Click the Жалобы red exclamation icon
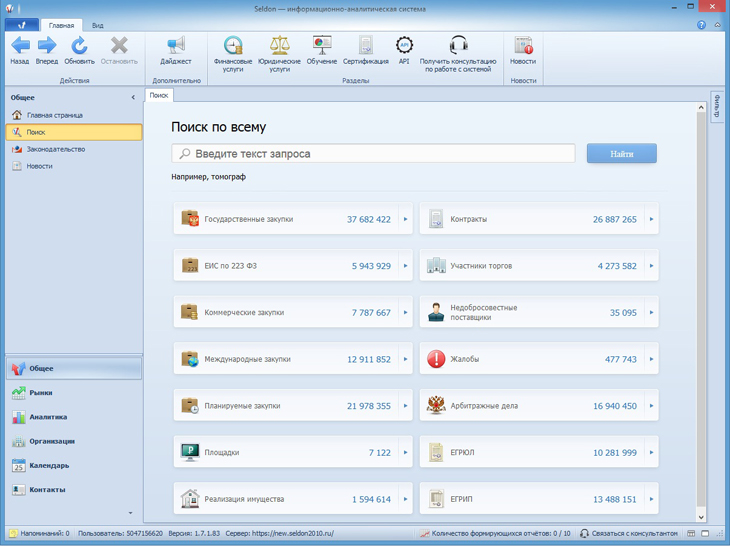 [436, 359]
